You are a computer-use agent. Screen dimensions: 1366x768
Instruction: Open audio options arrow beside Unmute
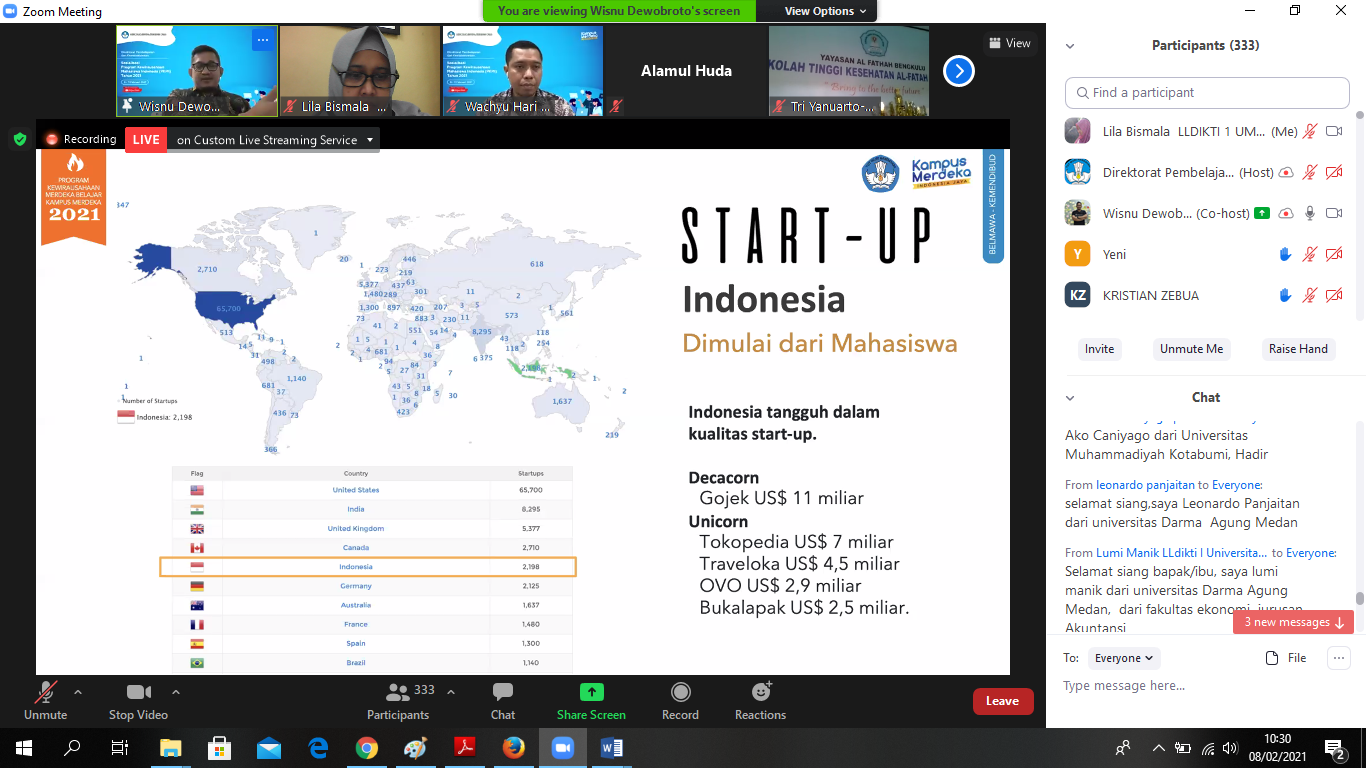point(78,691)
